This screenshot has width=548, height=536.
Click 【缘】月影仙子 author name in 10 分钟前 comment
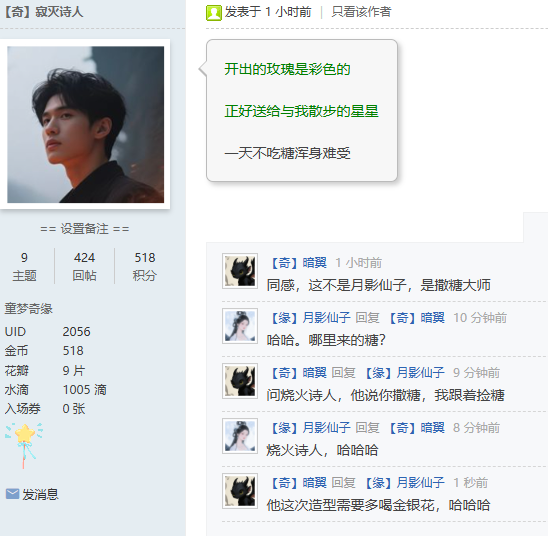[x=310, y=317]
